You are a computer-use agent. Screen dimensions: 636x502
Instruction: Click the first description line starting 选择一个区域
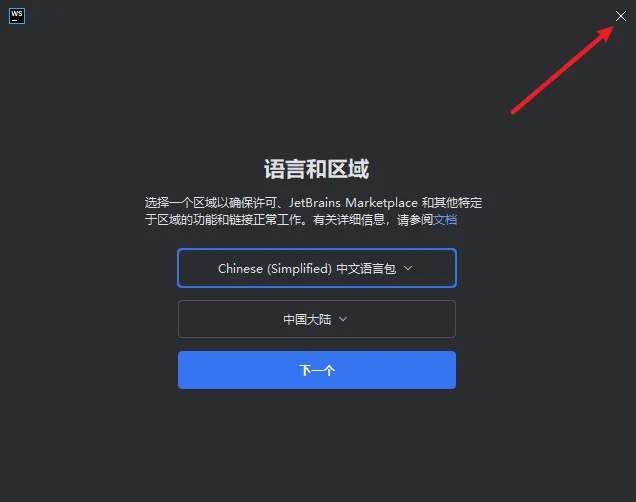coord(314,202)
